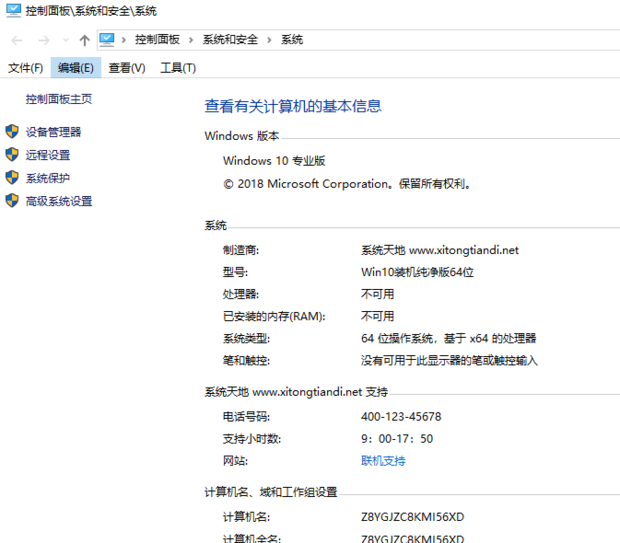Click the 网站: label
This screenshot has width=620, height=543.
235,461
